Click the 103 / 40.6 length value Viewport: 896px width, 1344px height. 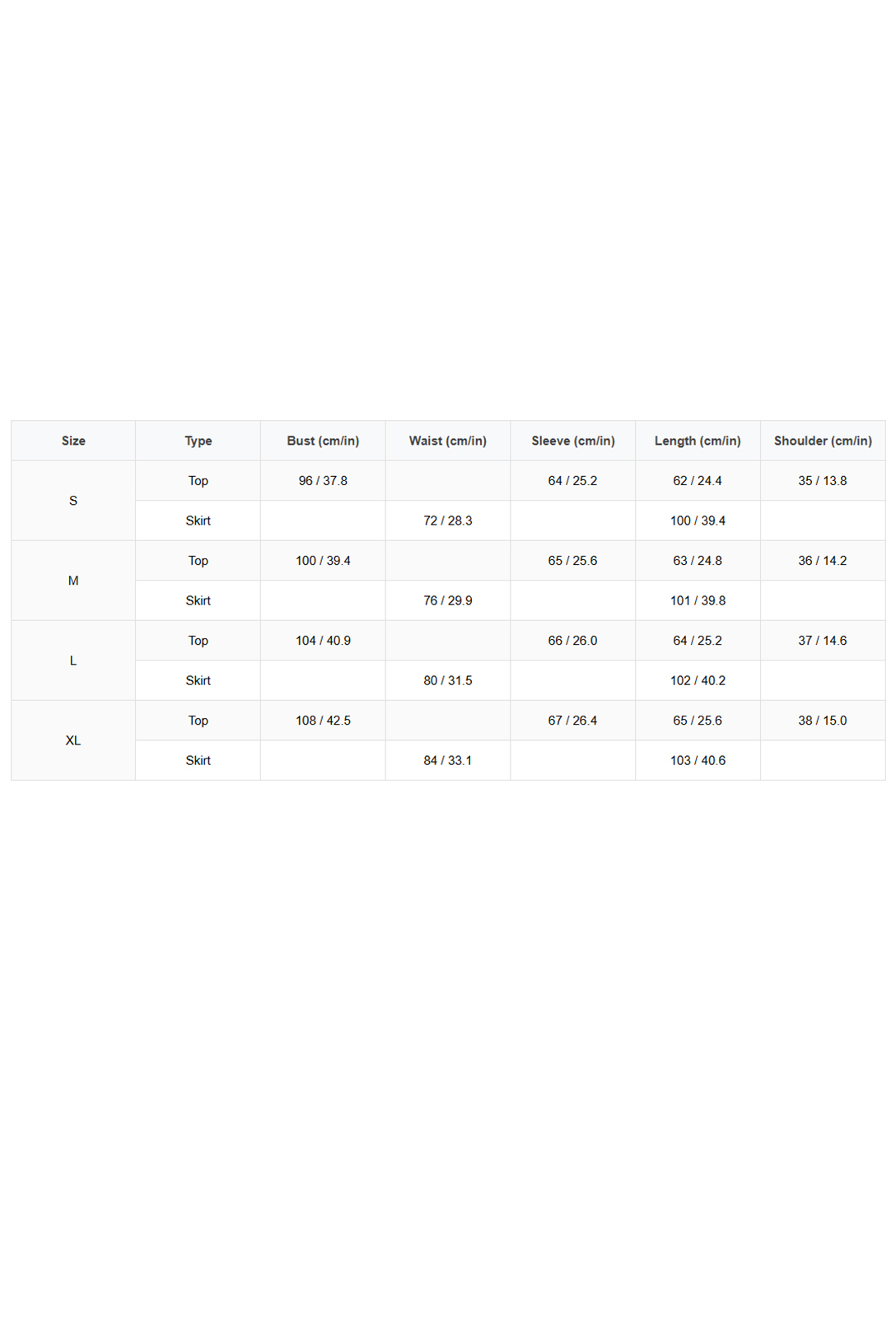(x=698, y=760)
